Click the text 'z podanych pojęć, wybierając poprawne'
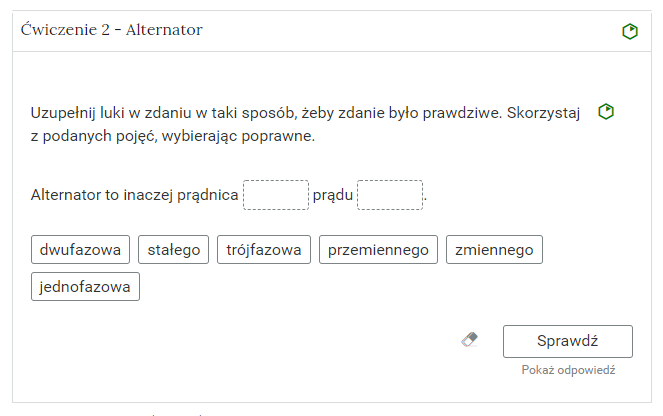 pyautogui.click(x=173, y=136)
